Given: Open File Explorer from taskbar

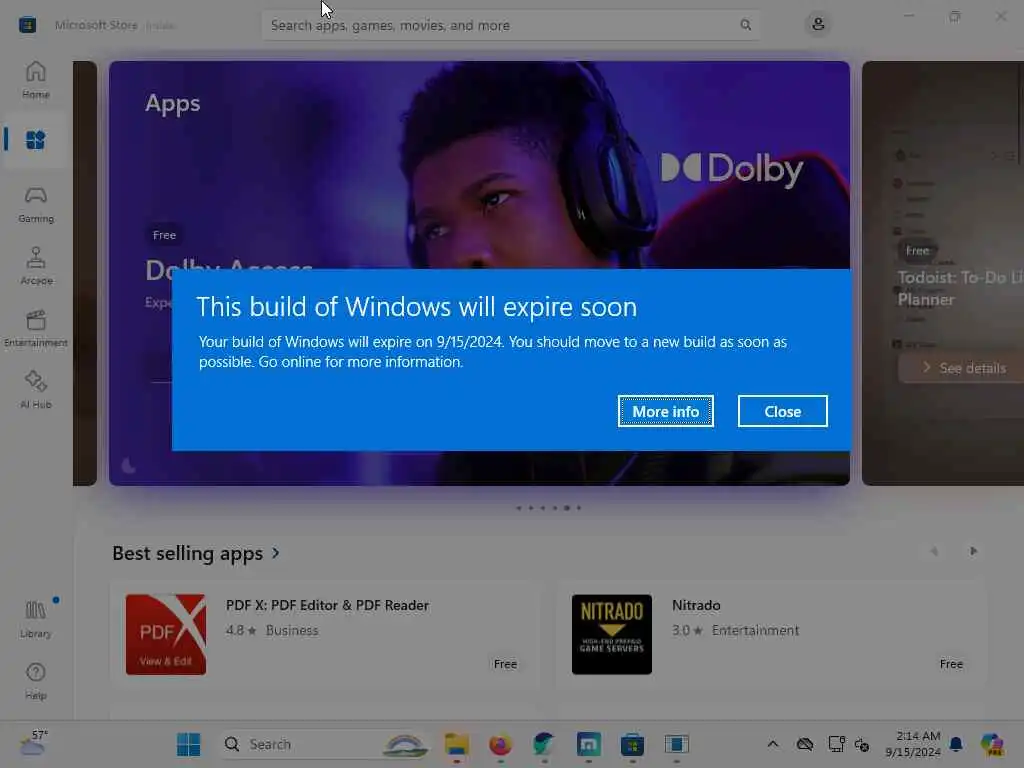Looking at the screenshot, I should tap(456, 744).
